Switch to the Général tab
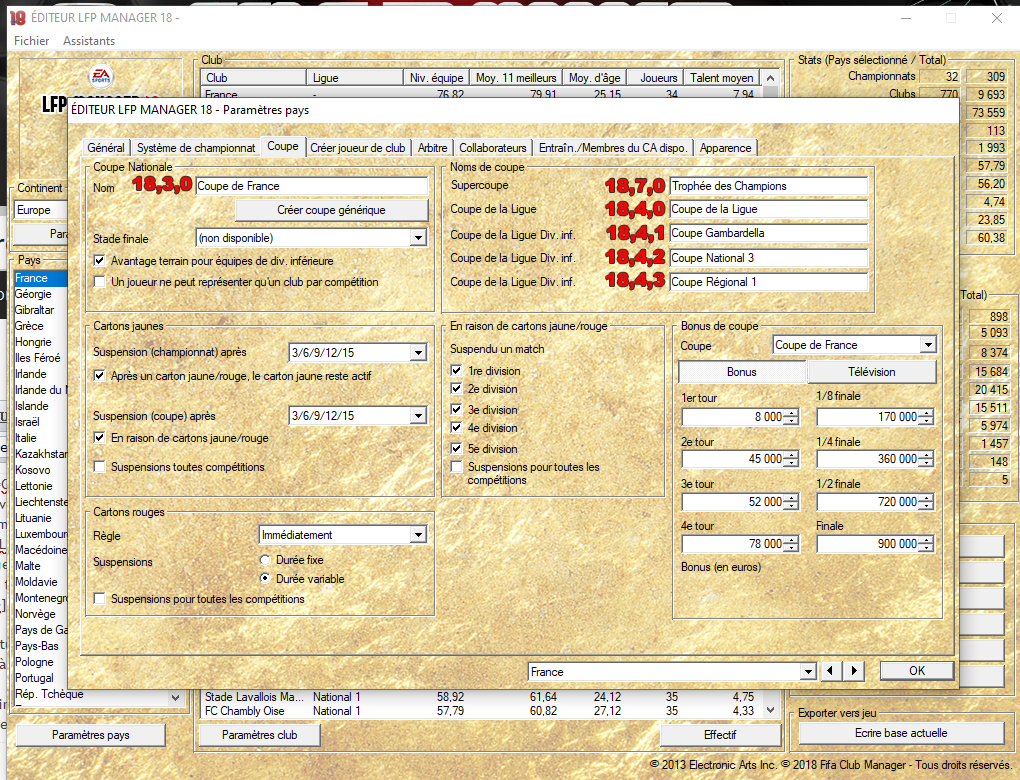The image size is (1020, 780). [x=106, y=148]
